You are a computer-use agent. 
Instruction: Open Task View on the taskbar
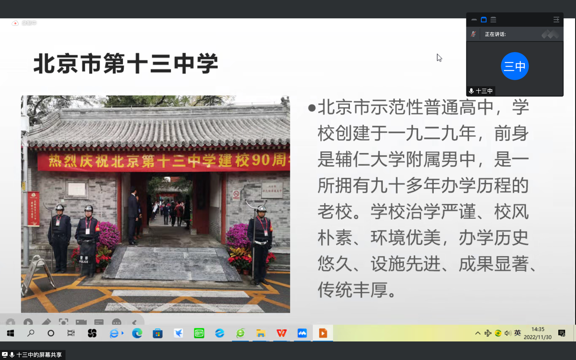click(71, 333)
